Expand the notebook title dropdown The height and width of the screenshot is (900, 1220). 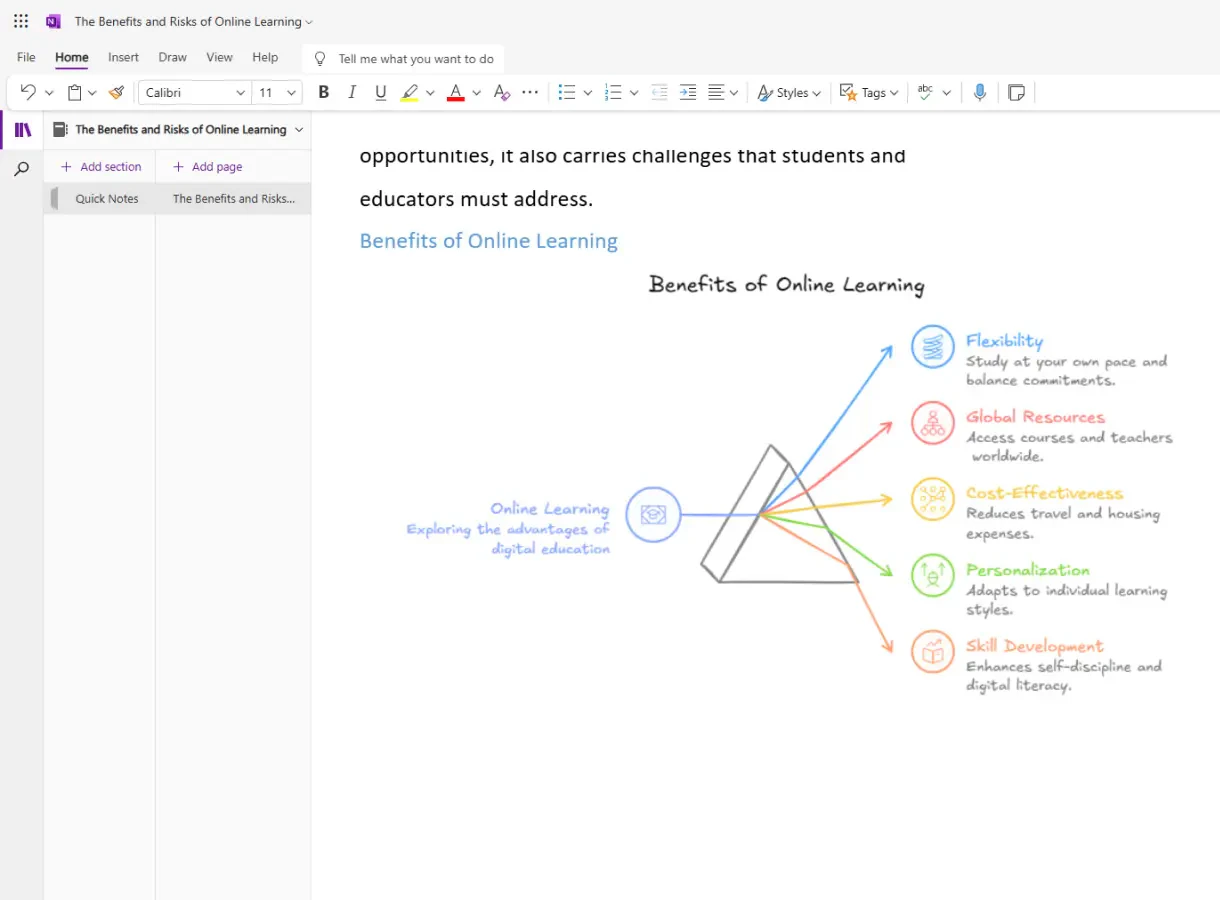297,129
